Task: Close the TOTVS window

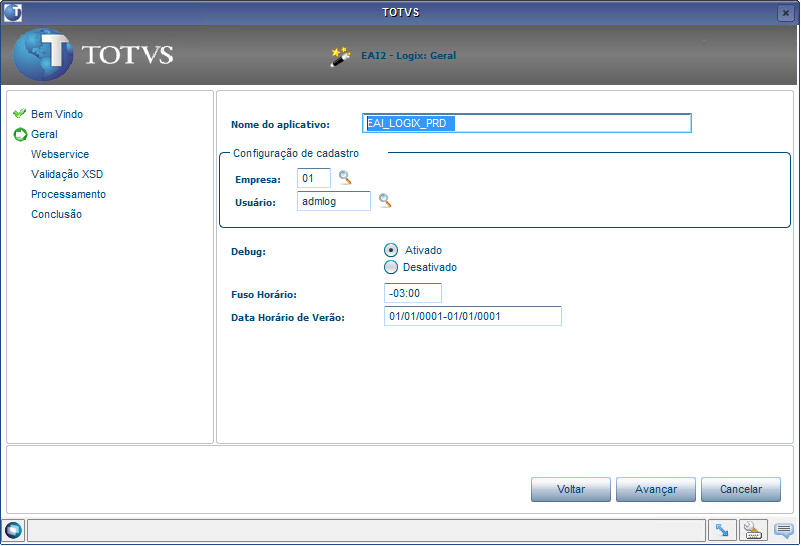Action: pyautogui.click(x=786, y=13)
